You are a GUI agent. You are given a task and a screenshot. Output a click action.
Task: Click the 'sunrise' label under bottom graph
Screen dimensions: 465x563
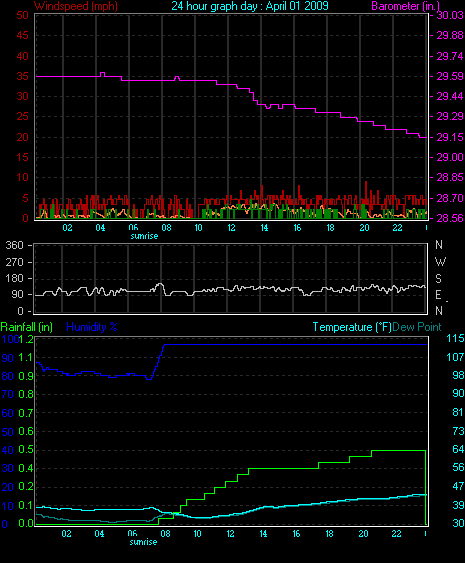(x=143, y=542)
